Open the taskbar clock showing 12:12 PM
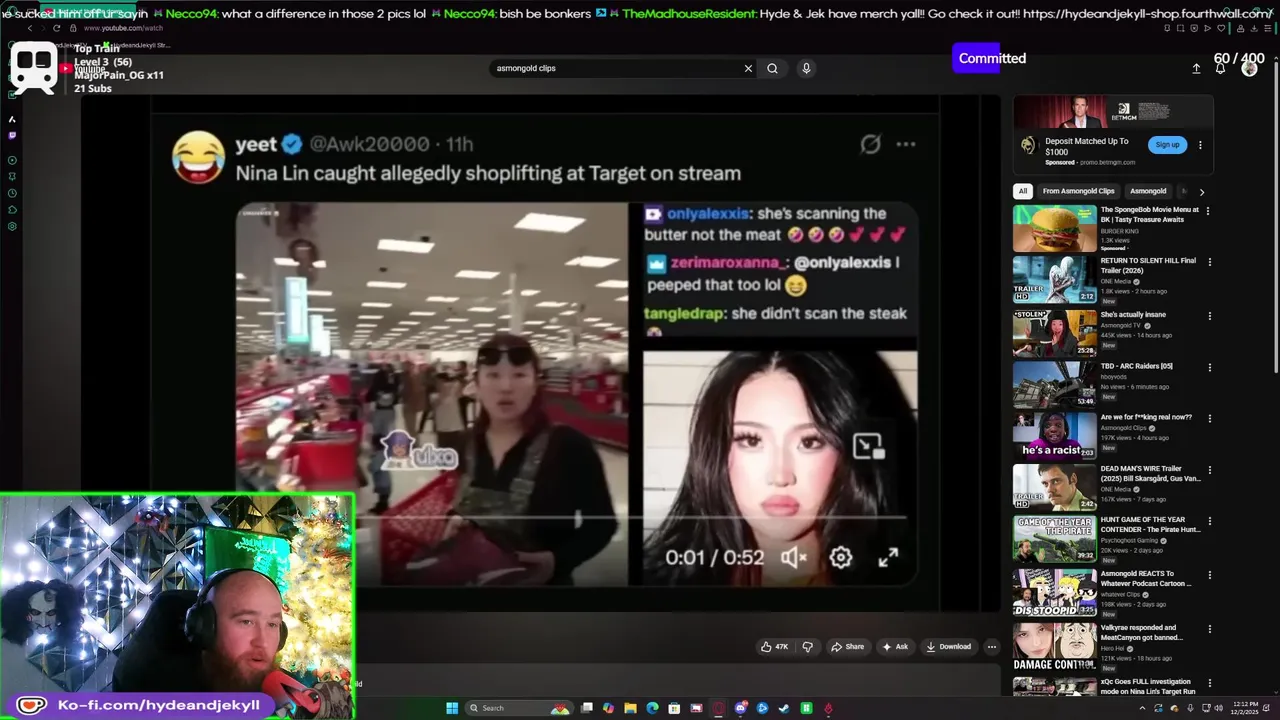 [x=1245, y=708]
